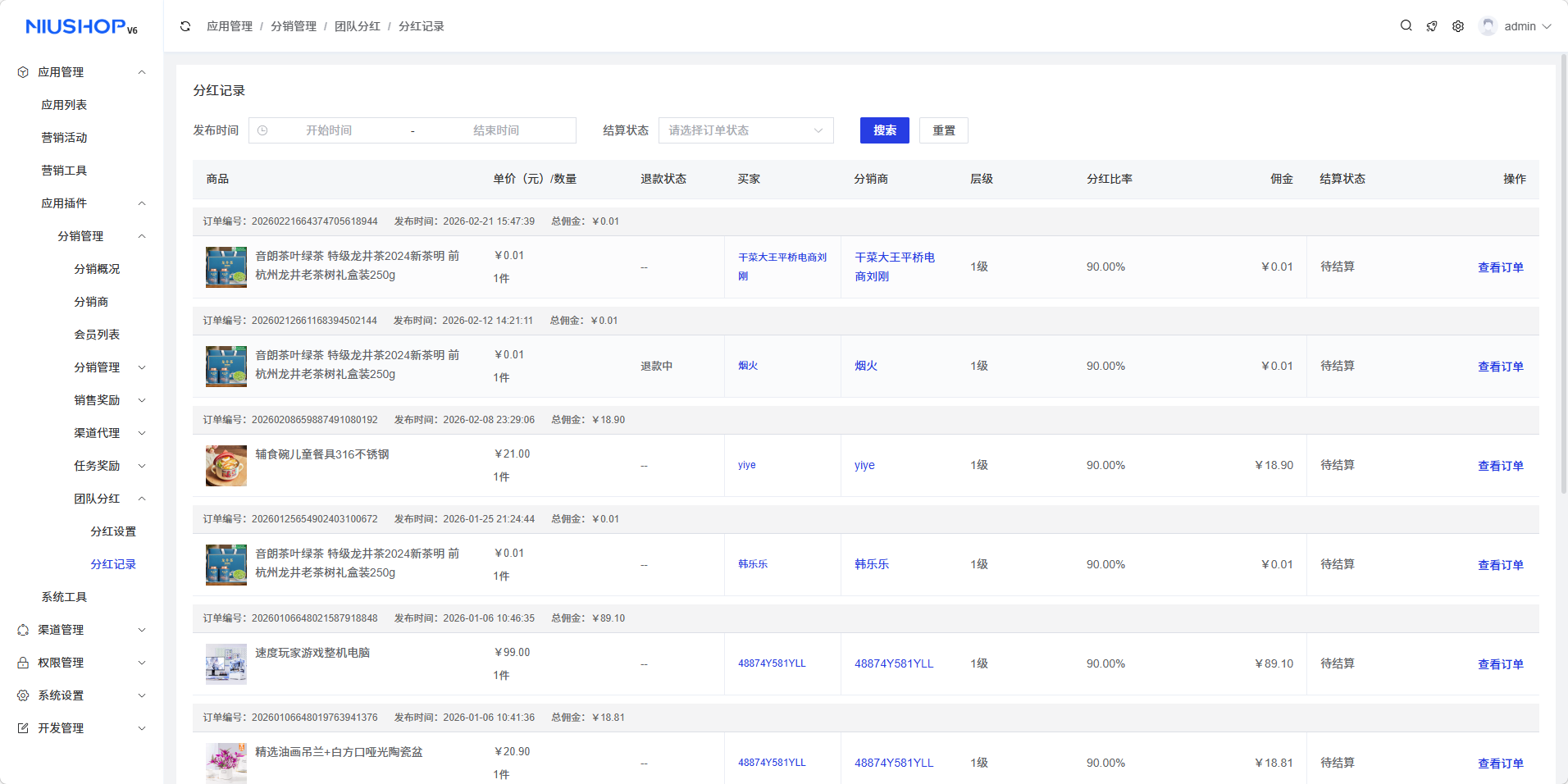Click the 搜索 button
1568x784 pixels.
tap(884, 130)
